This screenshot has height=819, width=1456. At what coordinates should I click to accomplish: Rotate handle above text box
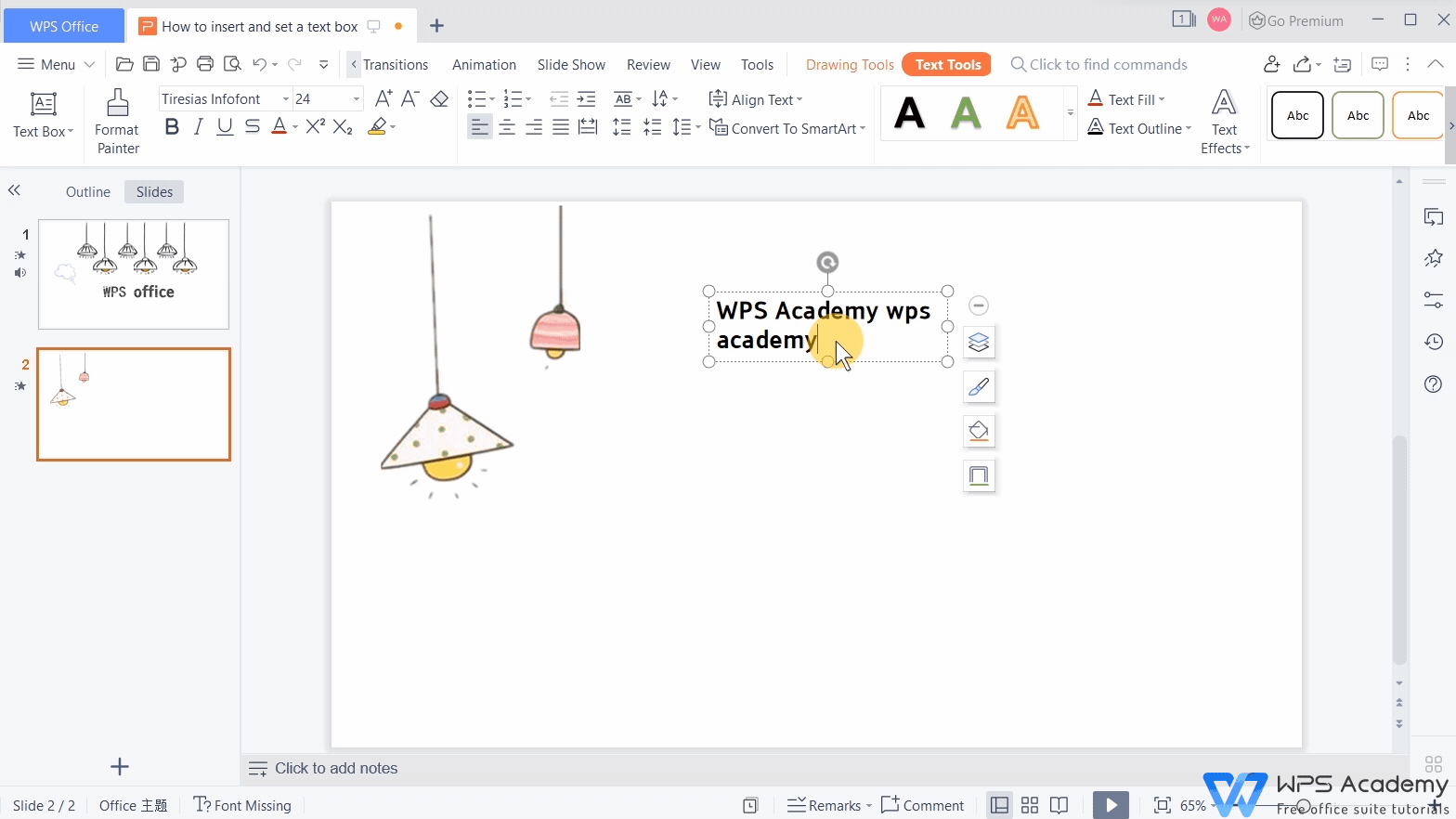827,263
